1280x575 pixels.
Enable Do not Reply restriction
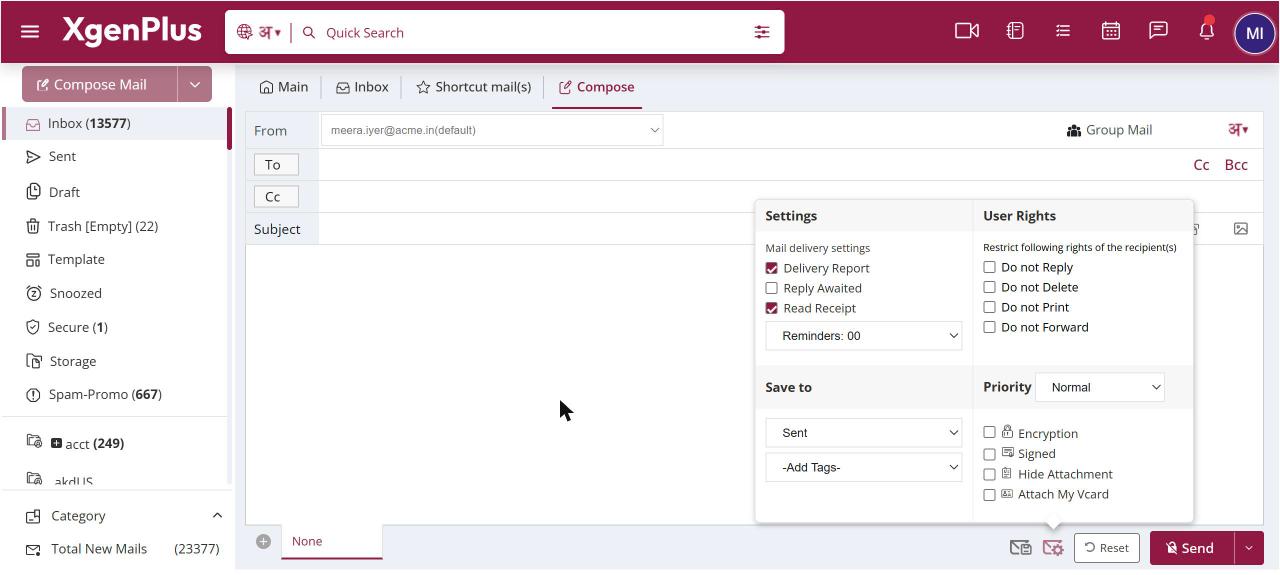click(989, 267)
